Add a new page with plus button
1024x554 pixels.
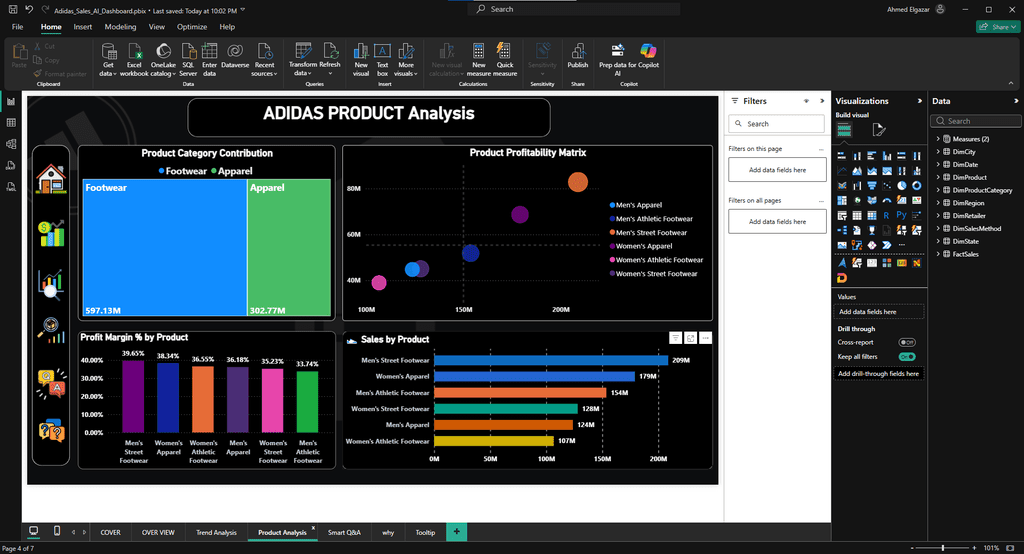(456, 532)
